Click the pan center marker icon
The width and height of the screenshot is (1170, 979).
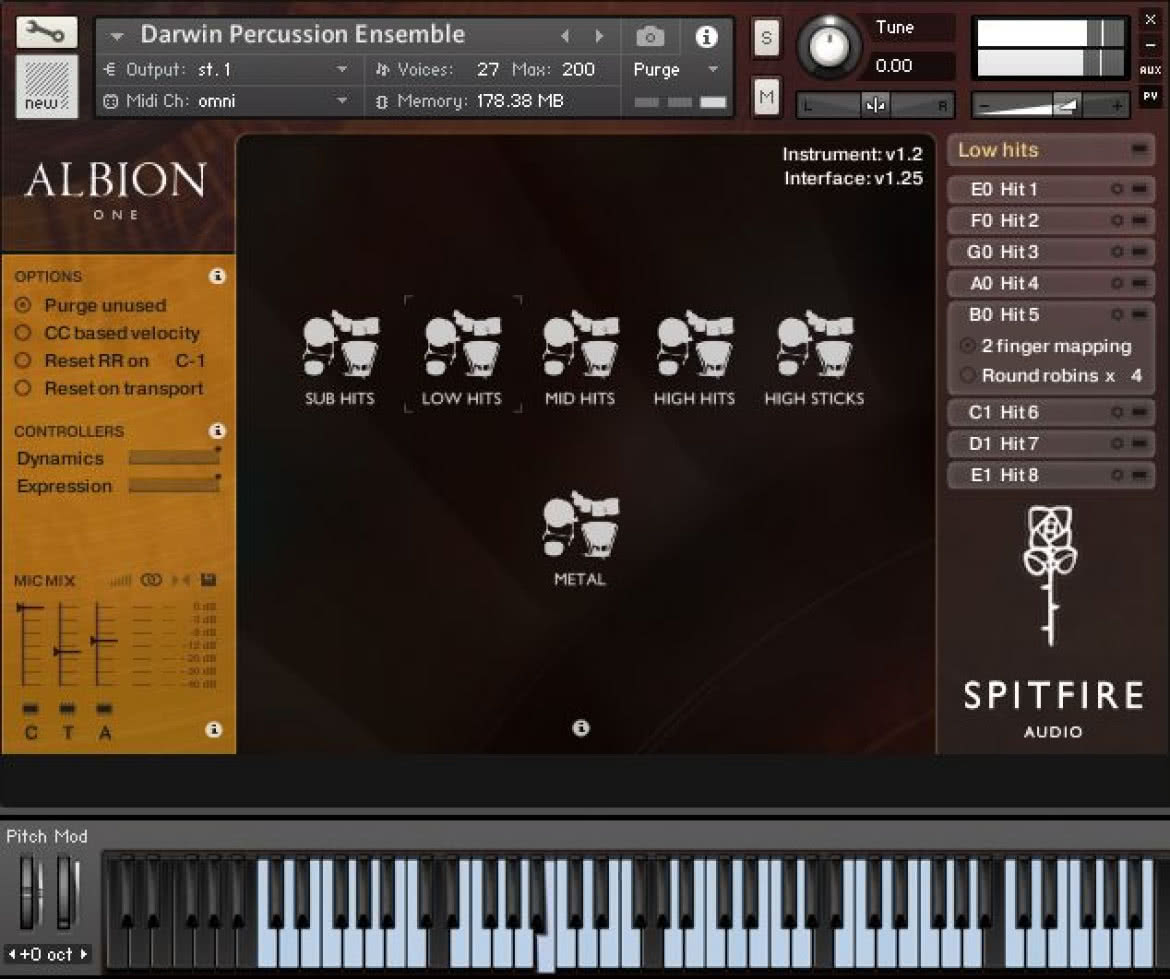coord(875,105)
